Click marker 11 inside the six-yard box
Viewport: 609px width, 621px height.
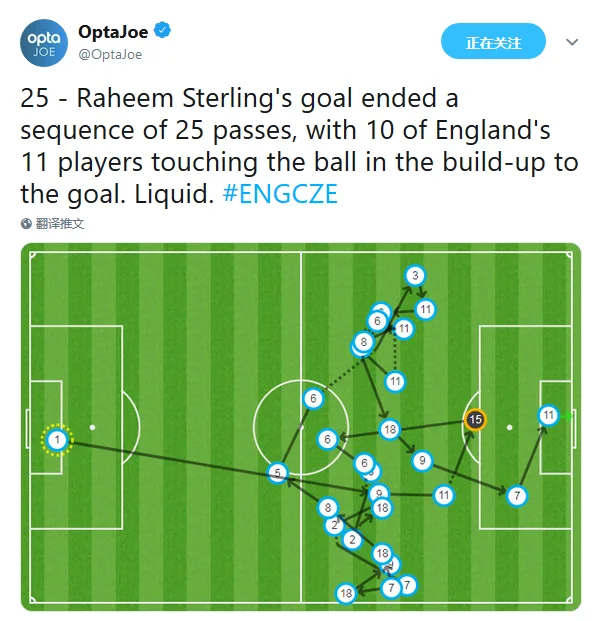pyautogui.click(x=548, y=415)
